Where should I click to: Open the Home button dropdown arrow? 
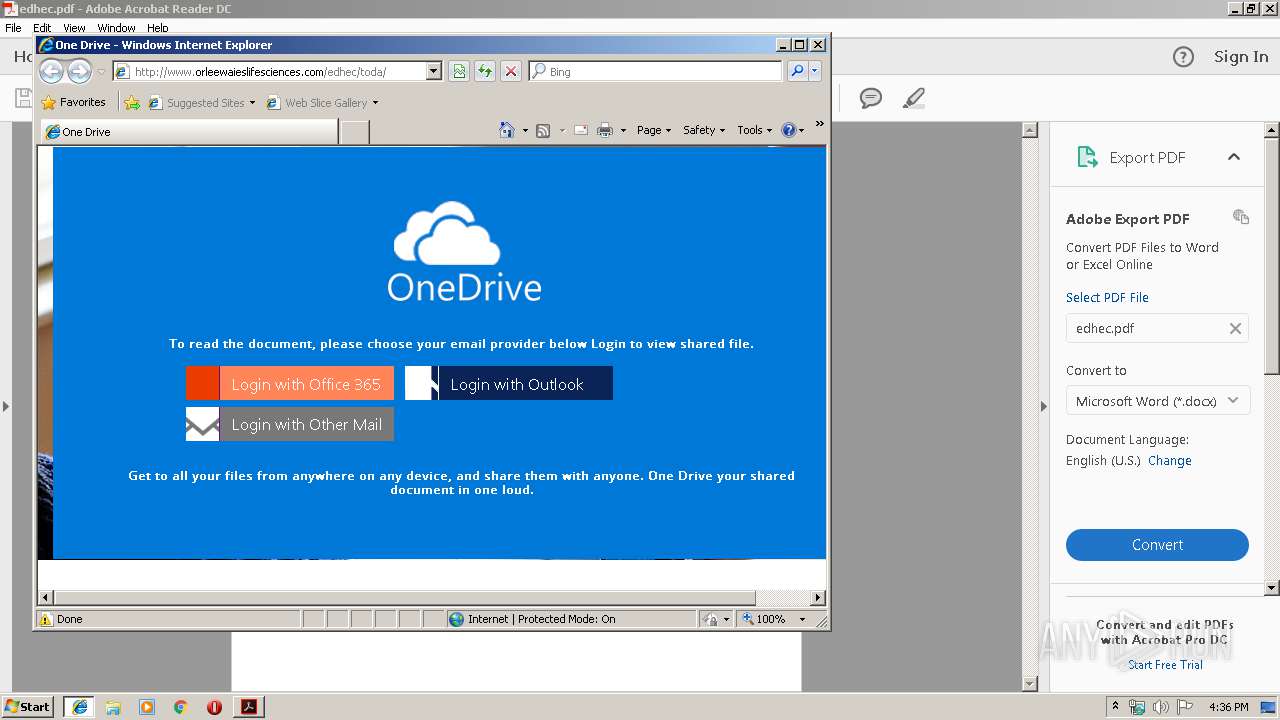click(525, 130)
